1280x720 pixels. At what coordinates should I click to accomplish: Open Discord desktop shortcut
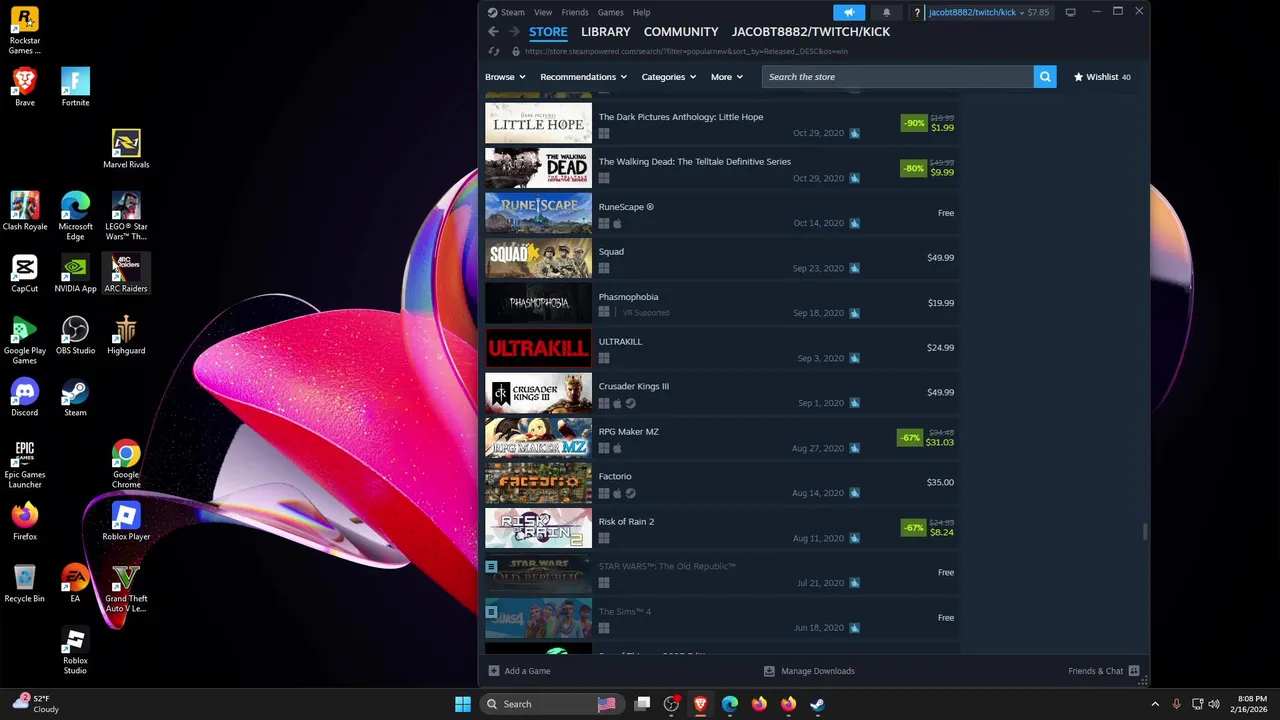[25, 397]
